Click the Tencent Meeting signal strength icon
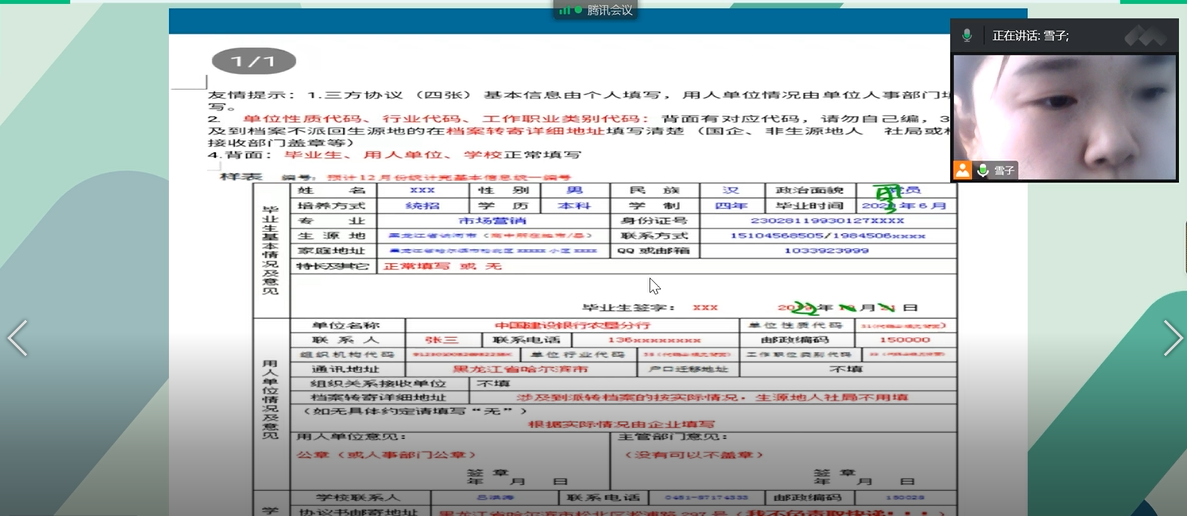 click(564, 10)
